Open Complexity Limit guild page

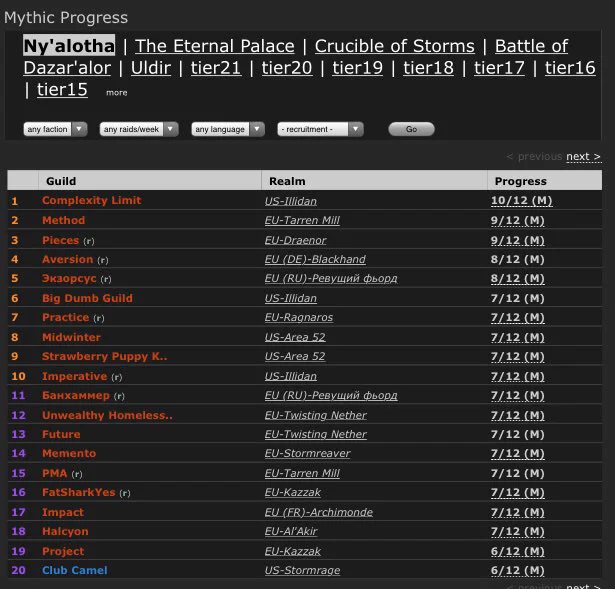(91, 200)
